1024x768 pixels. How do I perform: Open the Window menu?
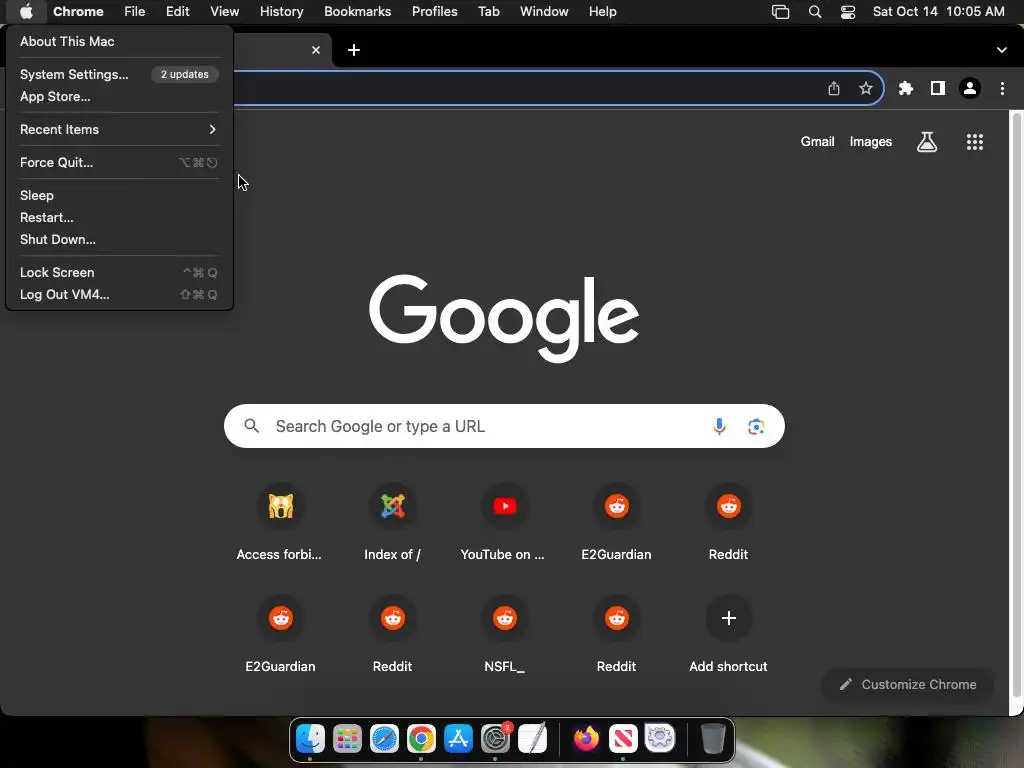[x=544, y=12]
